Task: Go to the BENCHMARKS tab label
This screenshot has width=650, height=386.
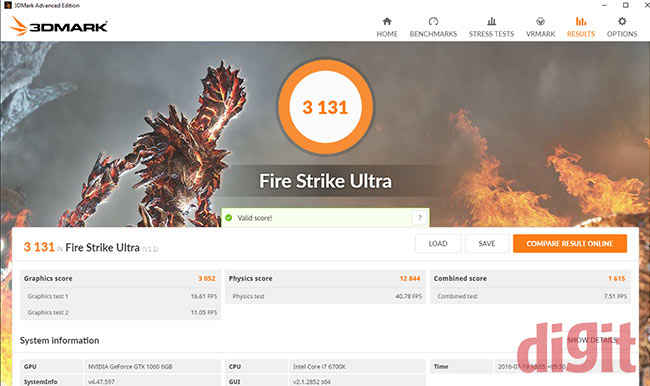Action: click(x=433, y=34)
